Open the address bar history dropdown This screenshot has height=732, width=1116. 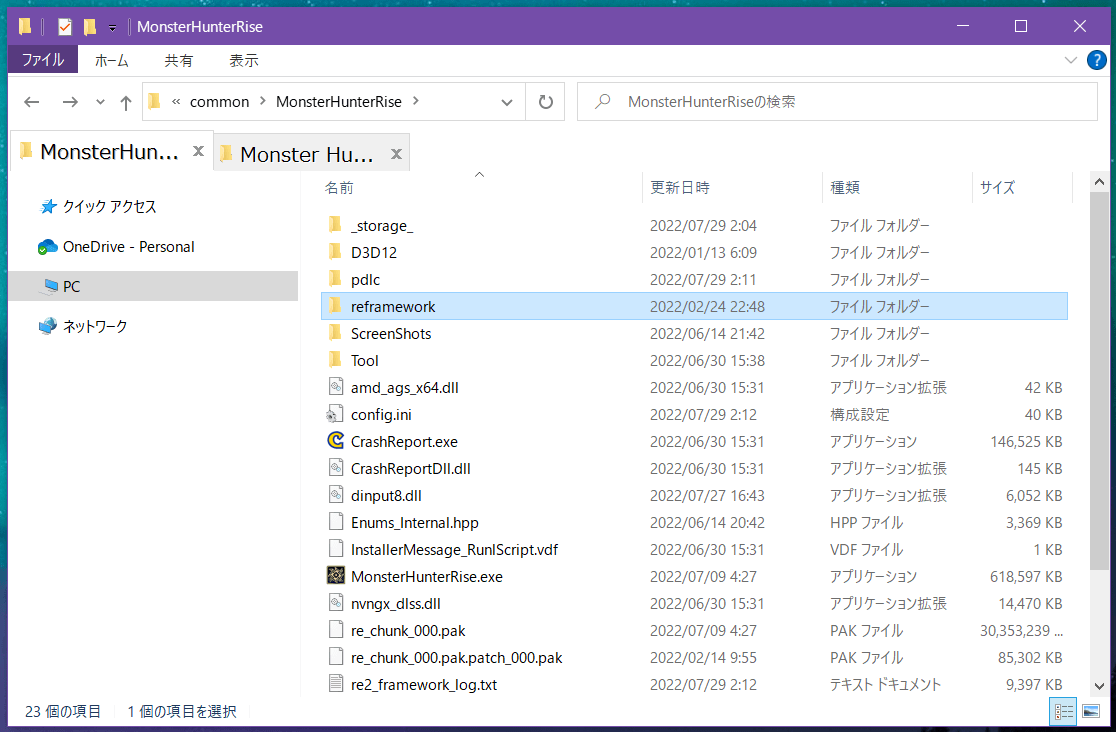tap(507, 102)
